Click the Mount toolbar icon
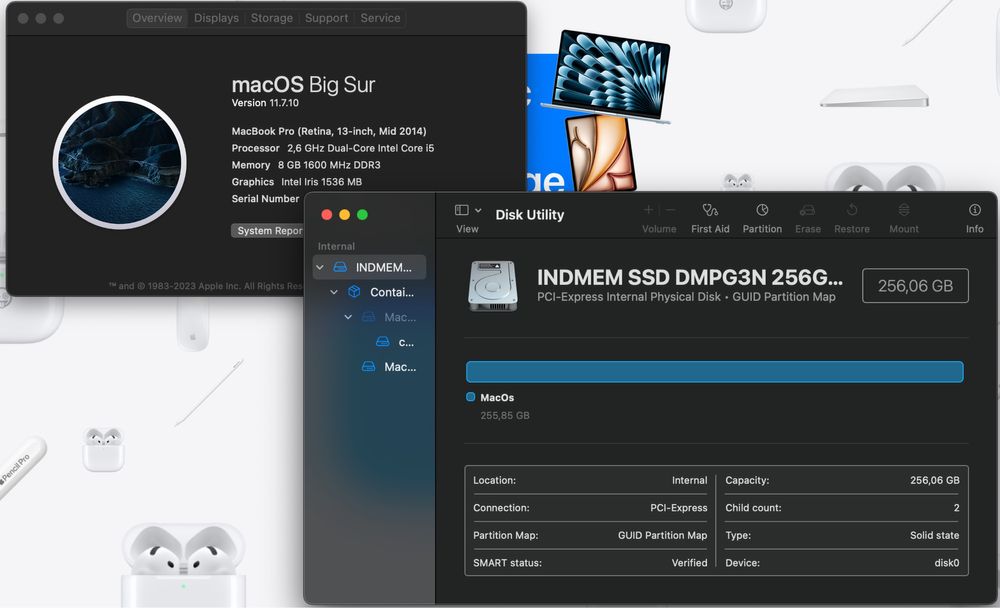1000x608 pixels. pos(904,210)
